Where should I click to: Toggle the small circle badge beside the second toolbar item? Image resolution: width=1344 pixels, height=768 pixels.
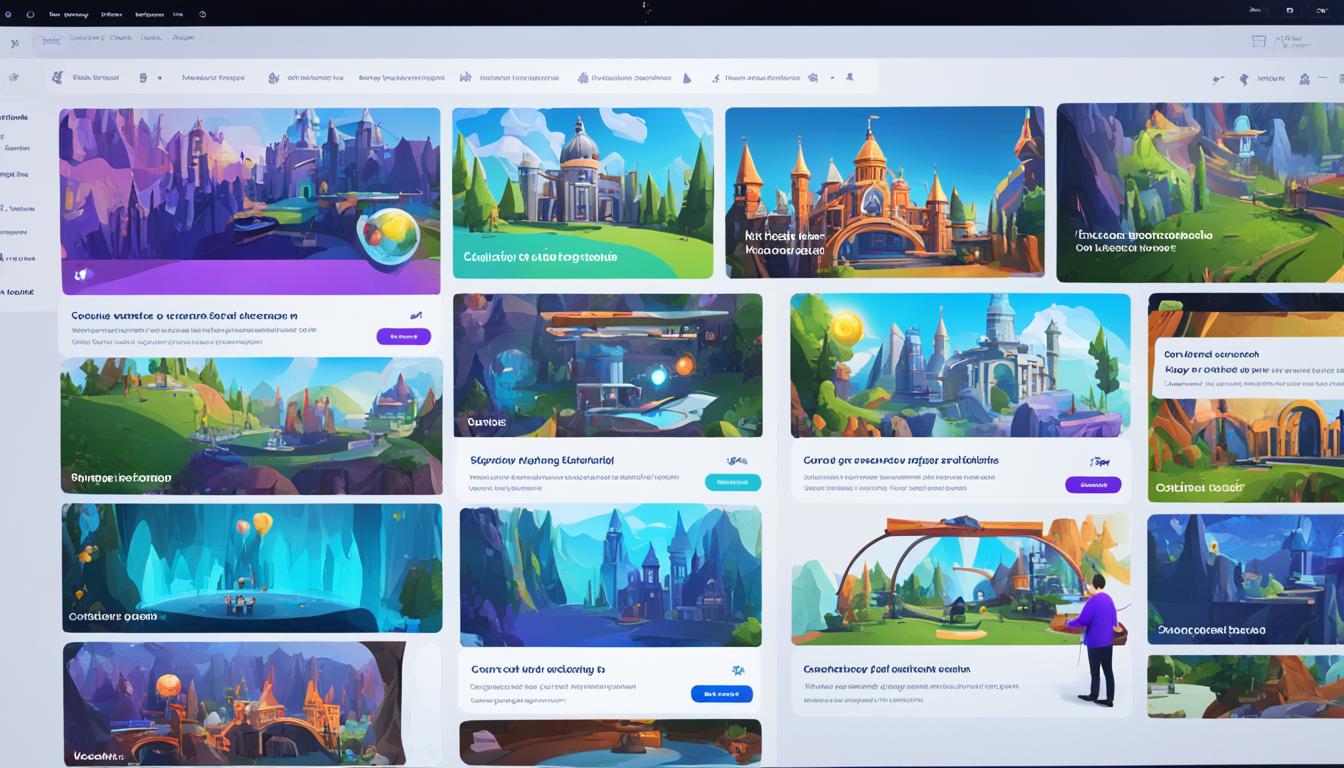click(x=159, y=77)
